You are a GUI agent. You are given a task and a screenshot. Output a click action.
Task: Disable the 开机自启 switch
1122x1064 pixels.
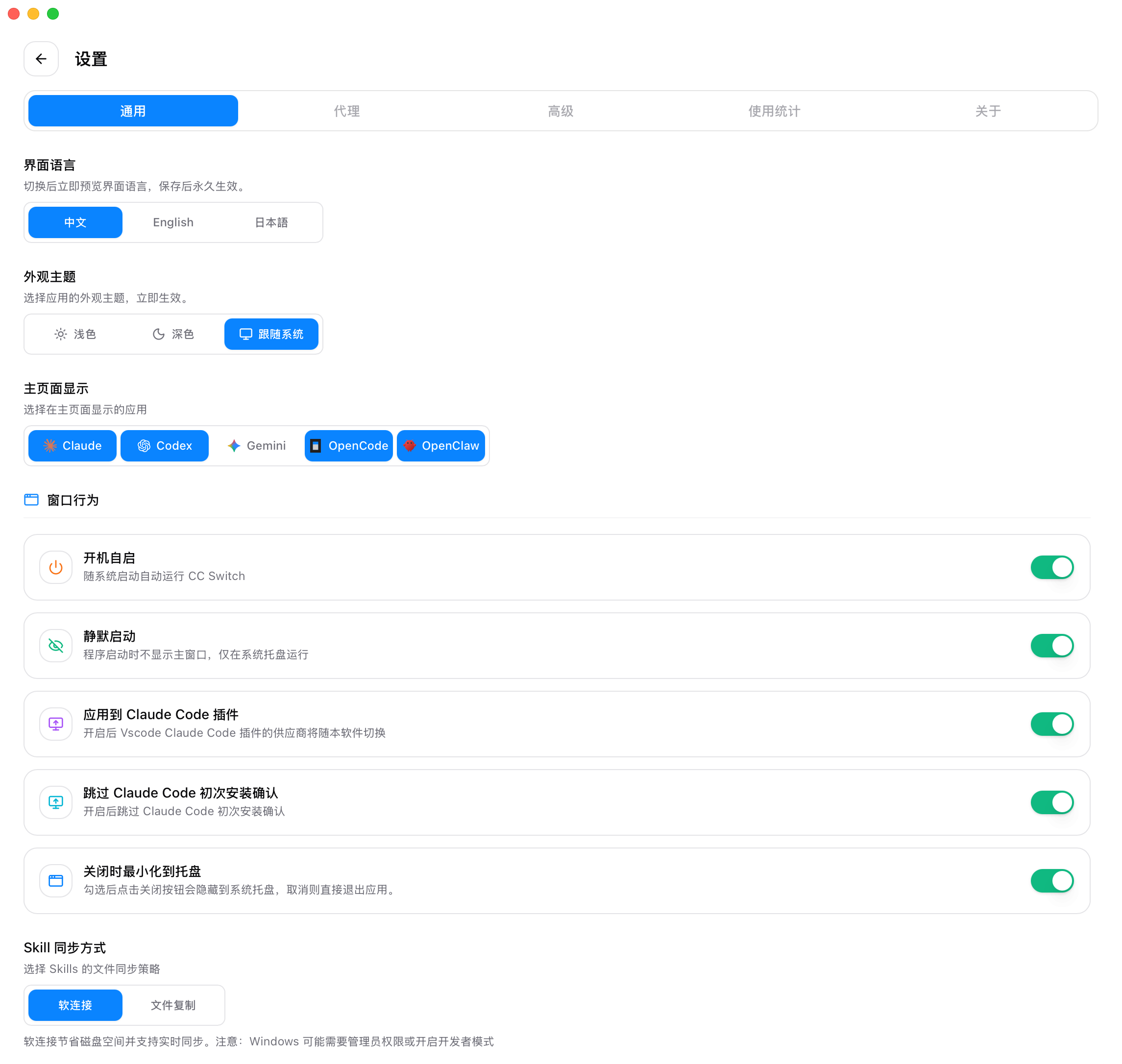pos(1051,567)
